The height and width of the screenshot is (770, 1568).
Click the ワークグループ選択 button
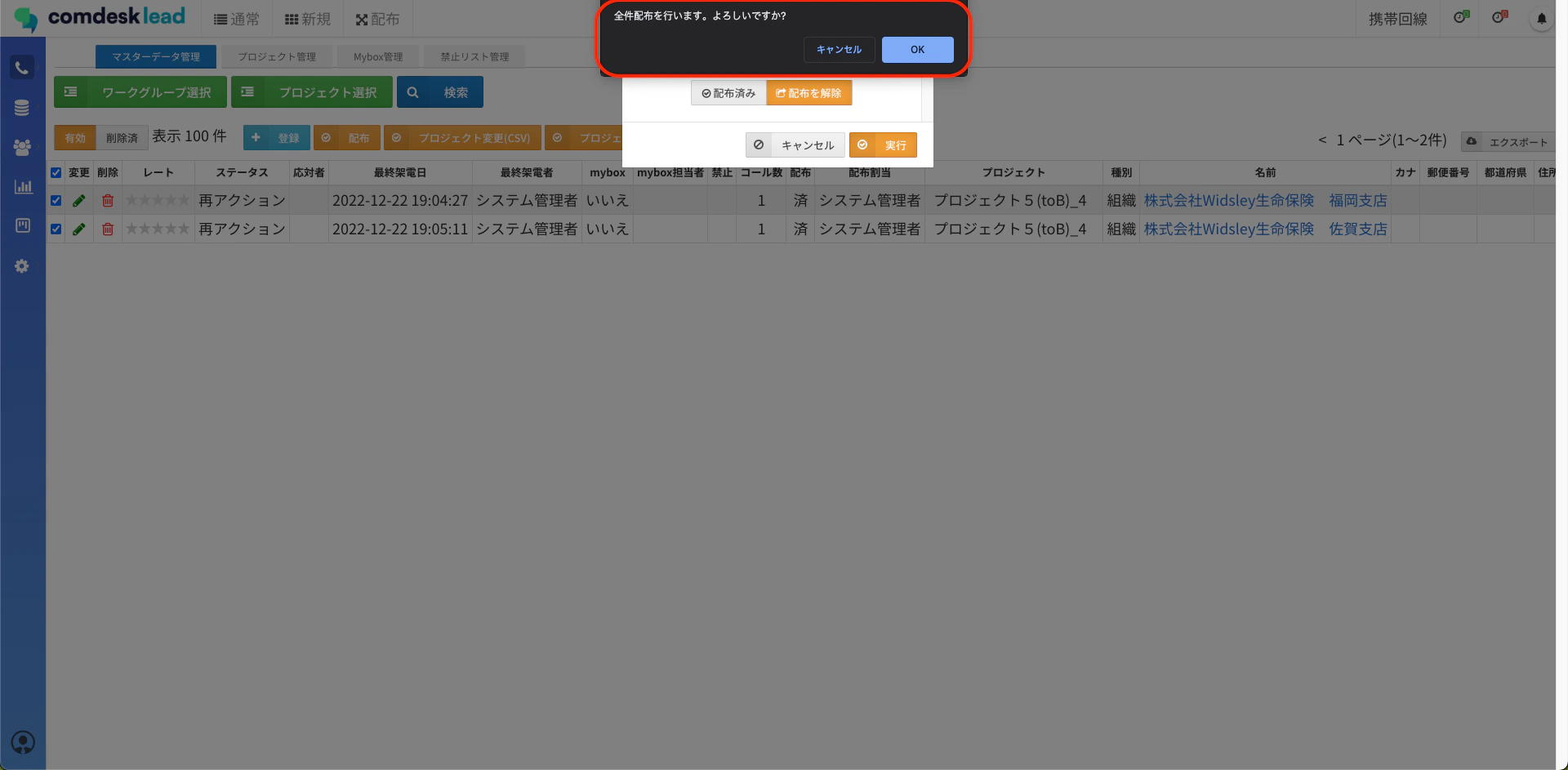point(140,92)
